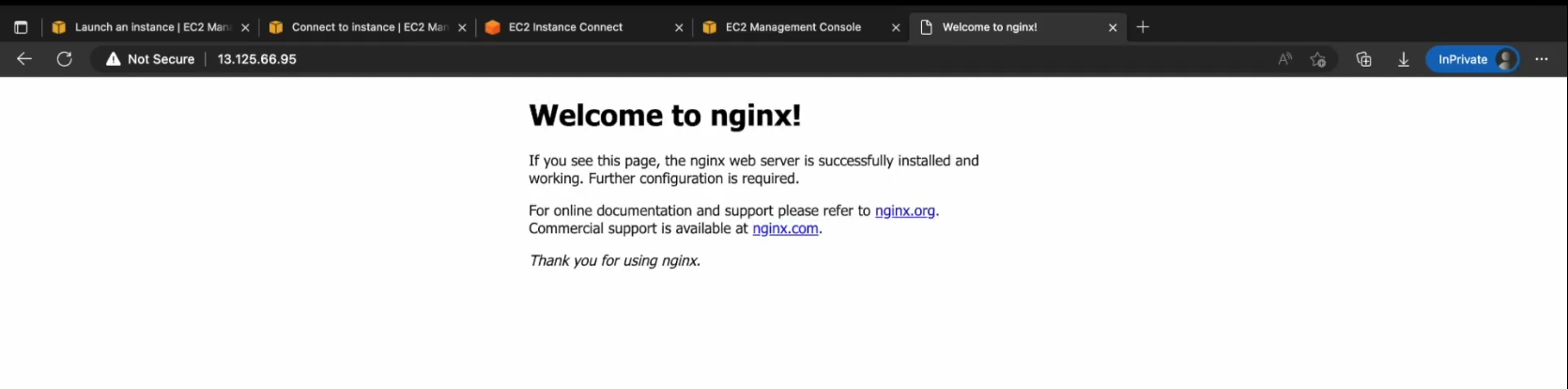Switch to Launch an instance EC2 tab
Viewport: 1568px width, 389px height.
point(150,27)
